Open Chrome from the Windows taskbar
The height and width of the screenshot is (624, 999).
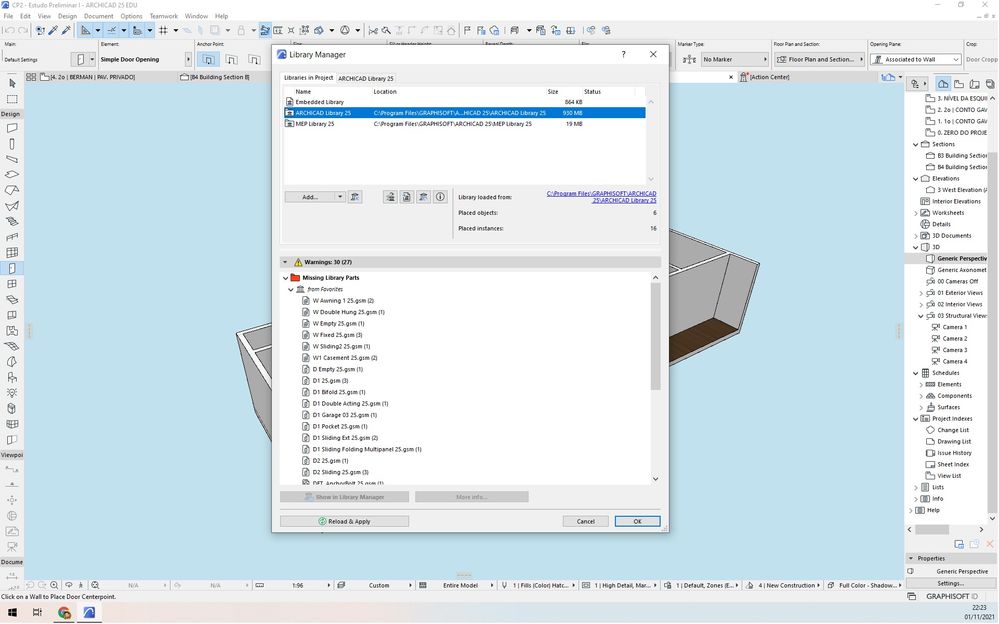[64, 613]
